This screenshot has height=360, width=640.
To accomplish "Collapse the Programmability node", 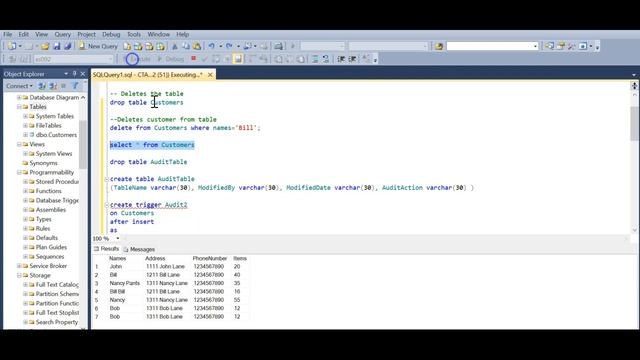I will click(19, 172).
